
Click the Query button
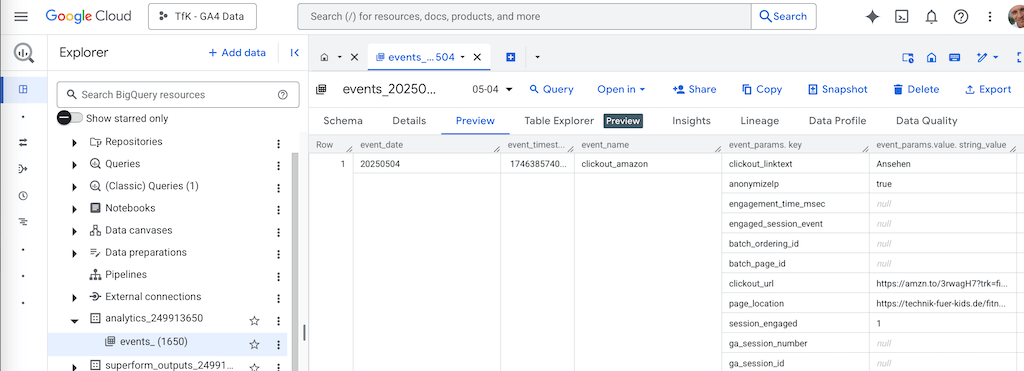(x=551, y=89)
